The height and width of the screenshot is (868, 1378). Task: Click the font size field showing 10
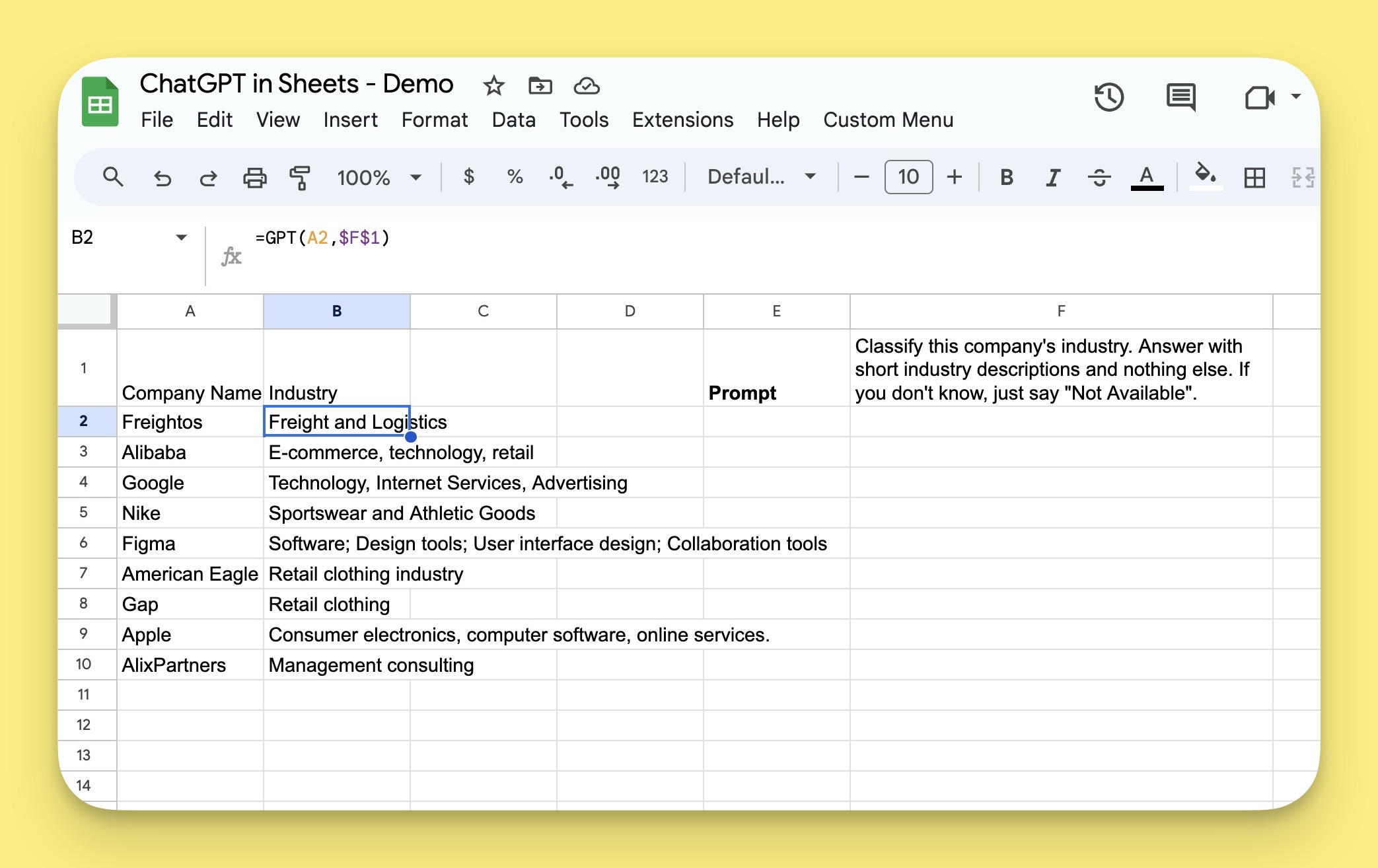[x=908, y=176]
